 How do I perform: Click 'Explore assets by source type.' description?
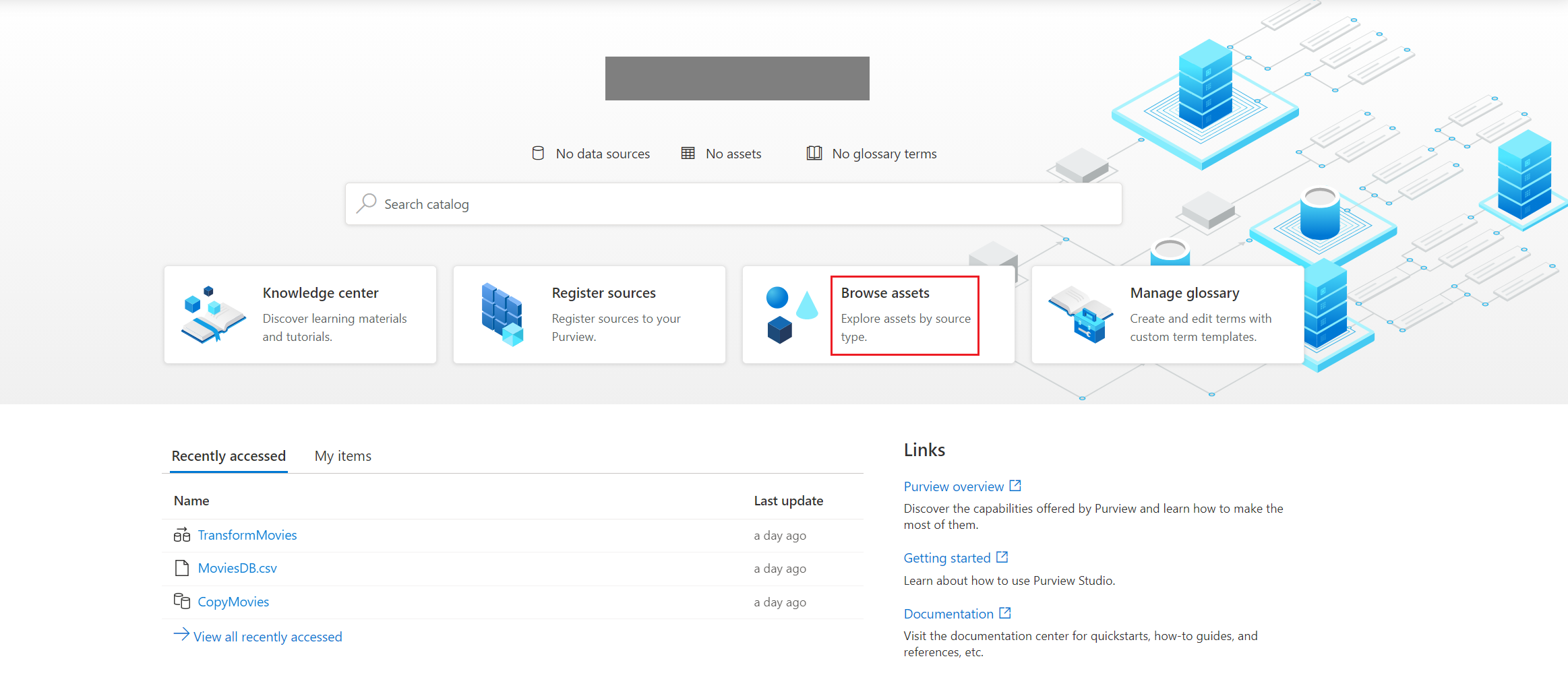906,327
